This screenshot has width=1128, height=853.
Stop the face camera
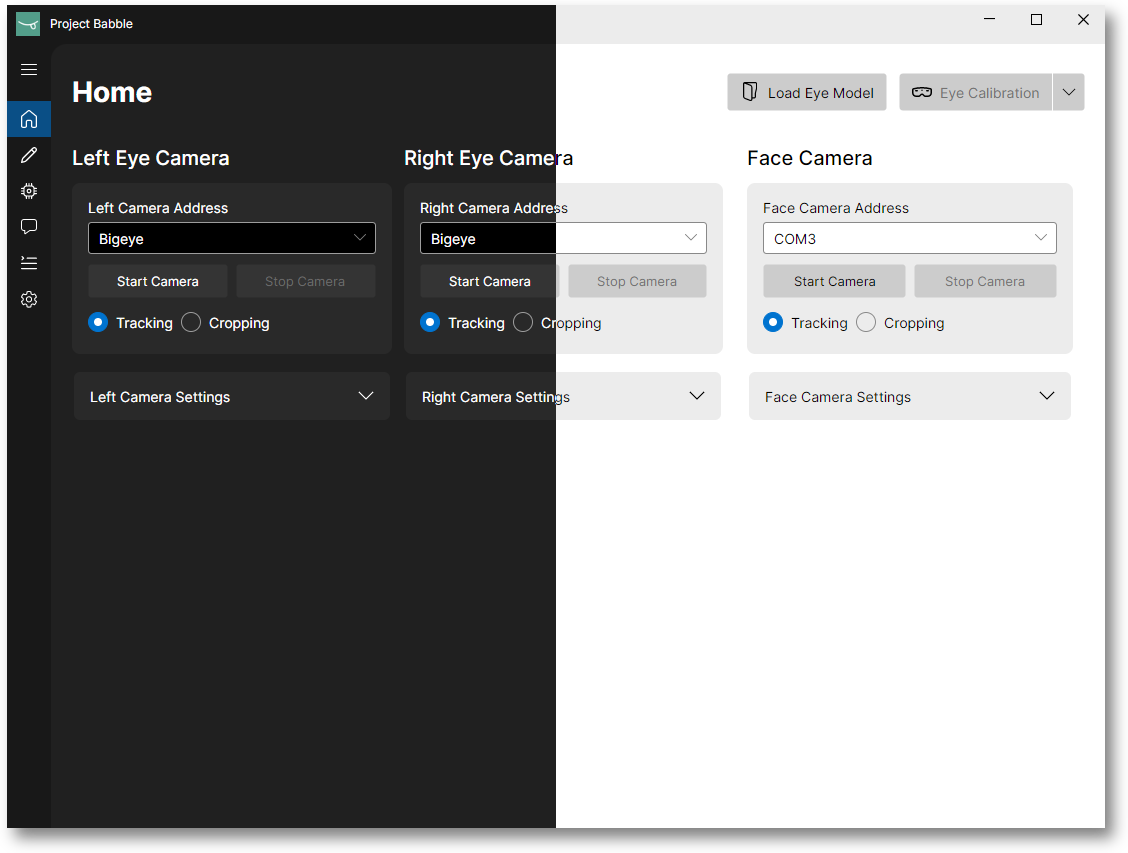[985, 281]
